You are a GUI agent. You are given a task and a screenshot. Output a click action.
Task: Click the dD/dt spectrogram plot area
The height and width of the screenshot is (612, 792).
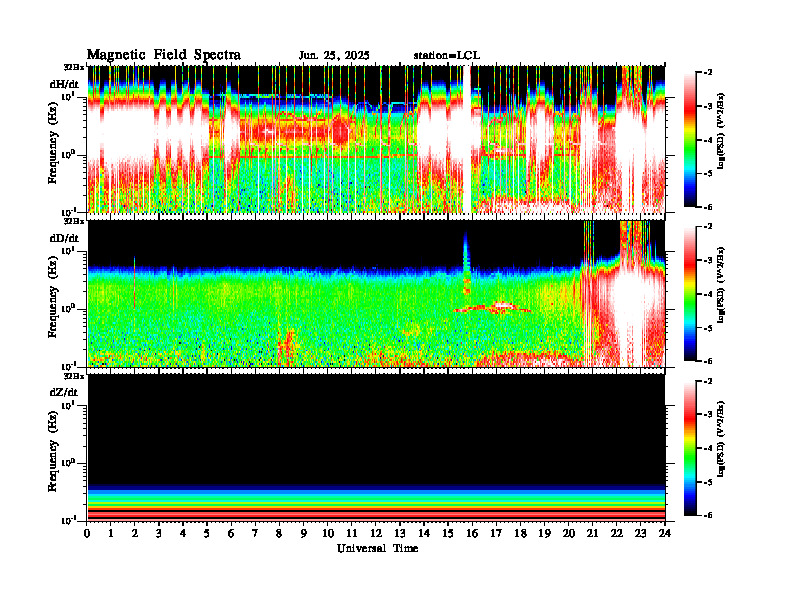click(376, 293)
